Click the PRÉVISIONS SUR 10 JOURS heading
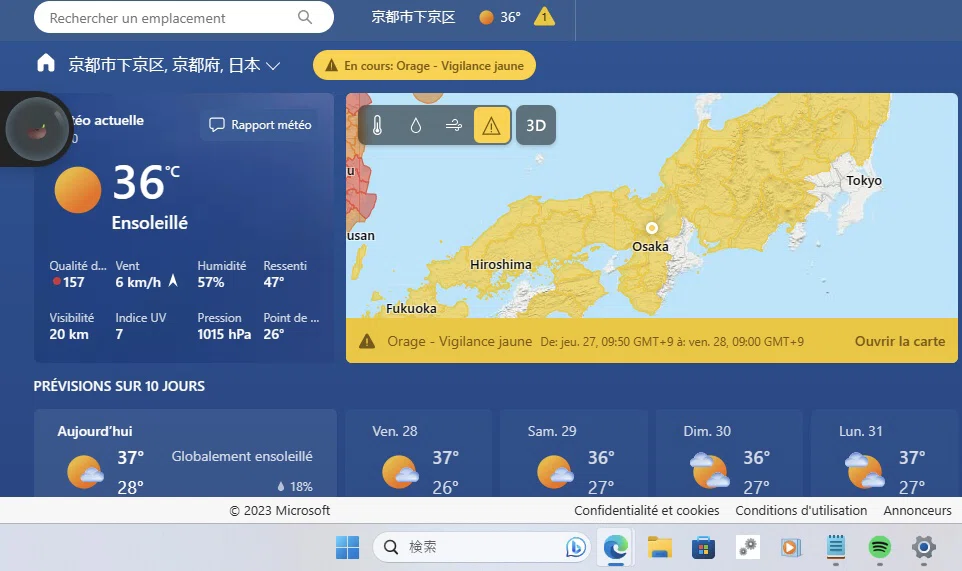This screenshot has width=962, height=571. click(x=119, y=386)
